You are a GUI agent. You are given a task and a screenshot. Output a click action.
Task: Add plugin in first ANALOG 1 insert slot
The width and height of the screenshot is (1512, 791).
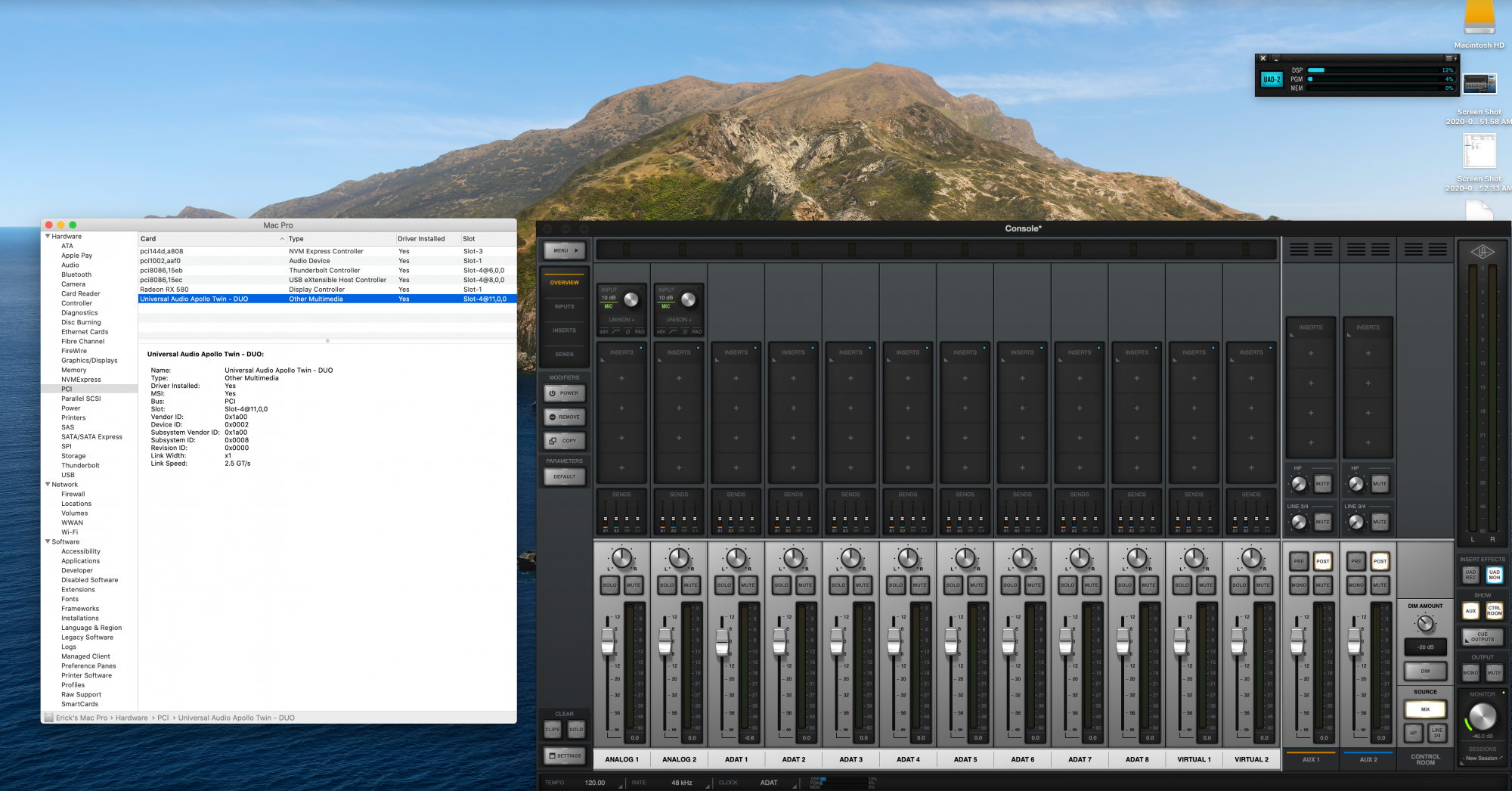click(x=621, y=378)
